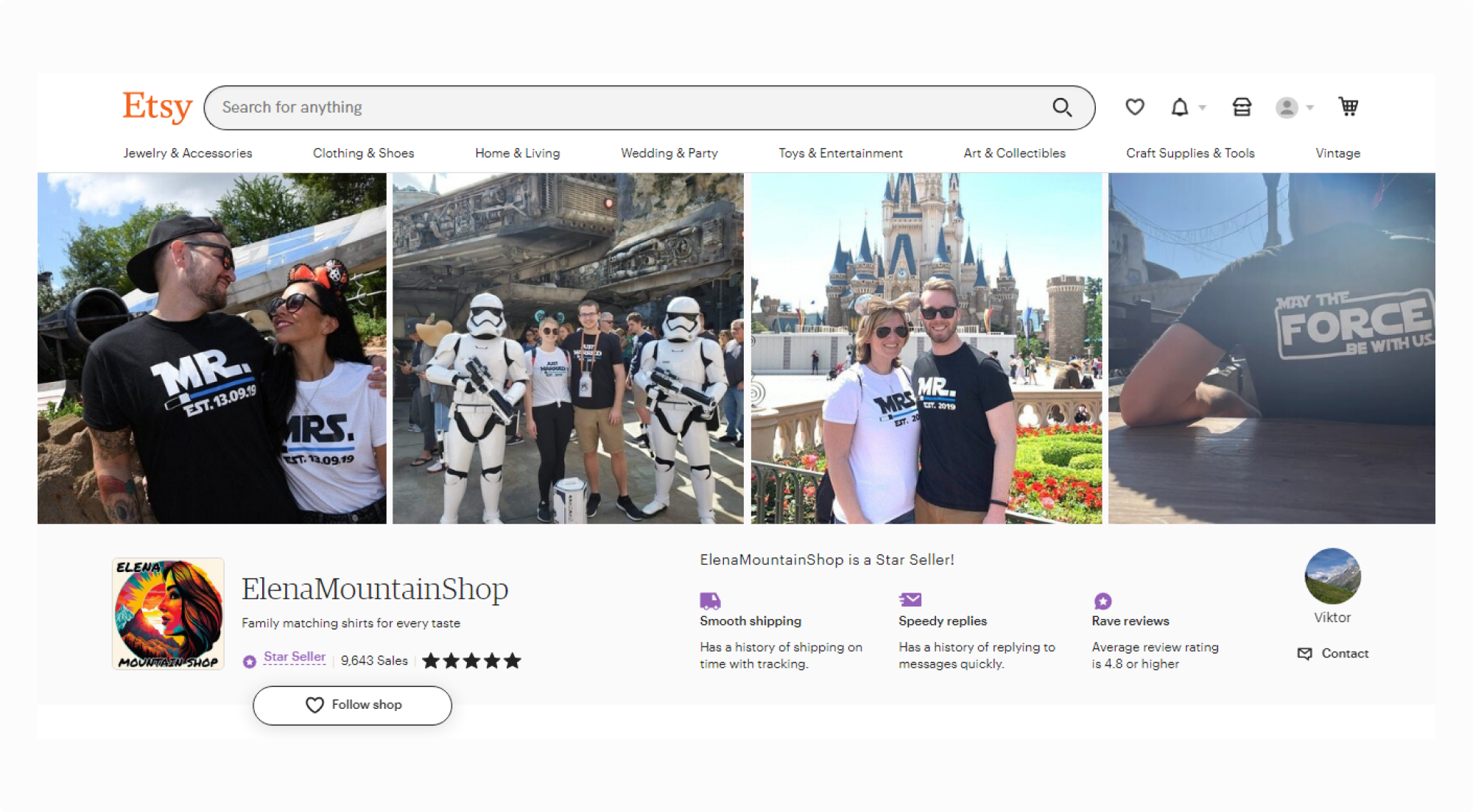The height and width of the screenshot is (812, 1473).
Task: Open the account profile avatar icon
Action: pyautogui.click(x=1287, y=107)
